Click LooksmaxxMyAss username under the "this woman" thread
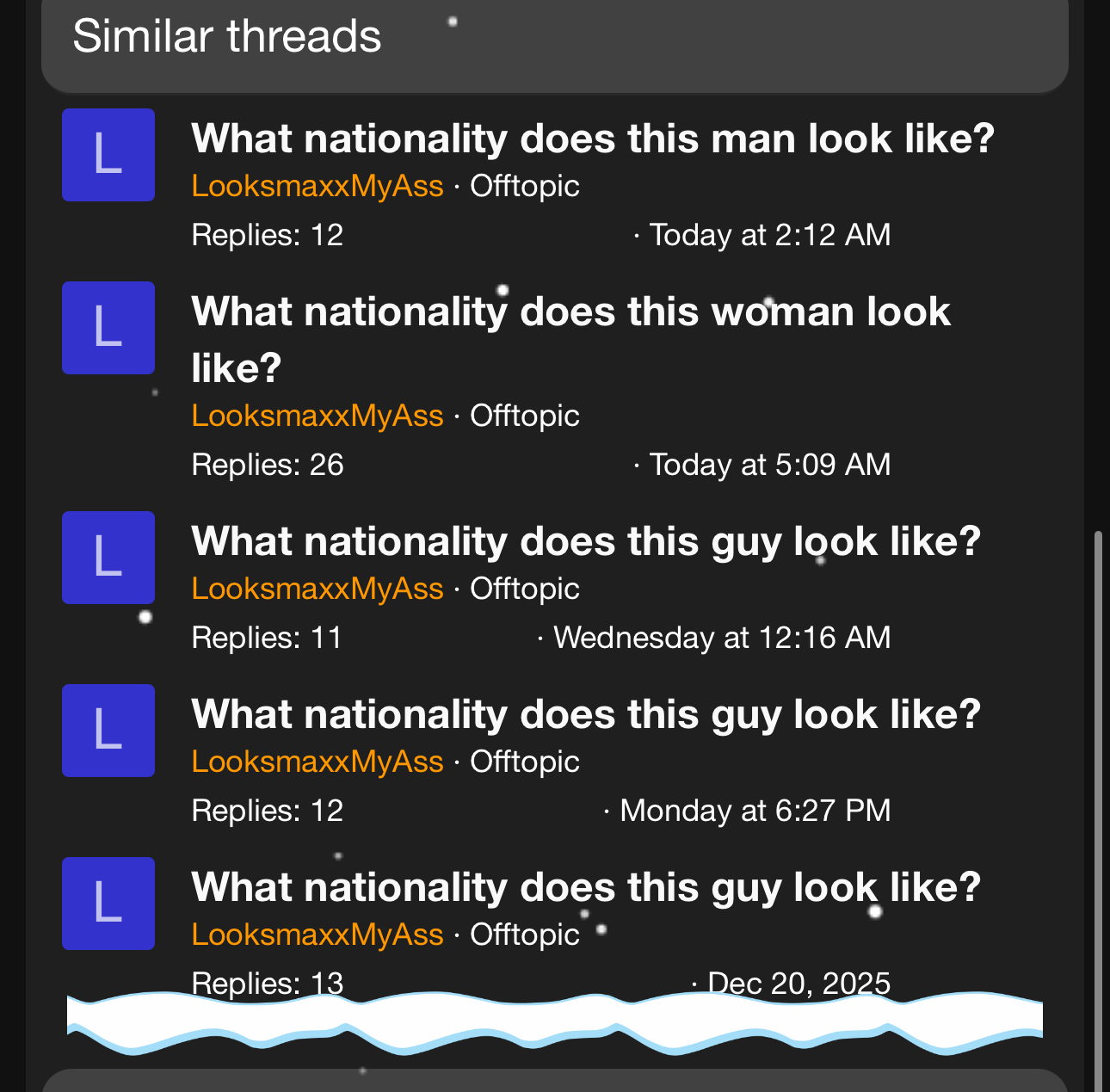The width and height of the screenshot is (1110, 1092). pos(317,416)
